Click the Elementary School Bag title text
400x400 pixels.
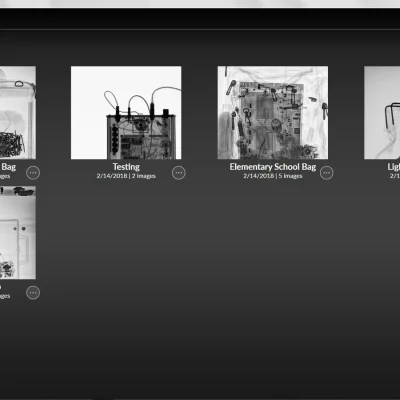tap(273, 167)
